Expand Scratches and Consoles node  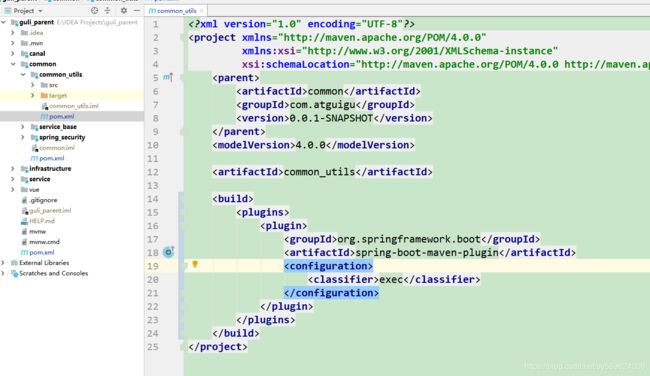pos(3,273)
